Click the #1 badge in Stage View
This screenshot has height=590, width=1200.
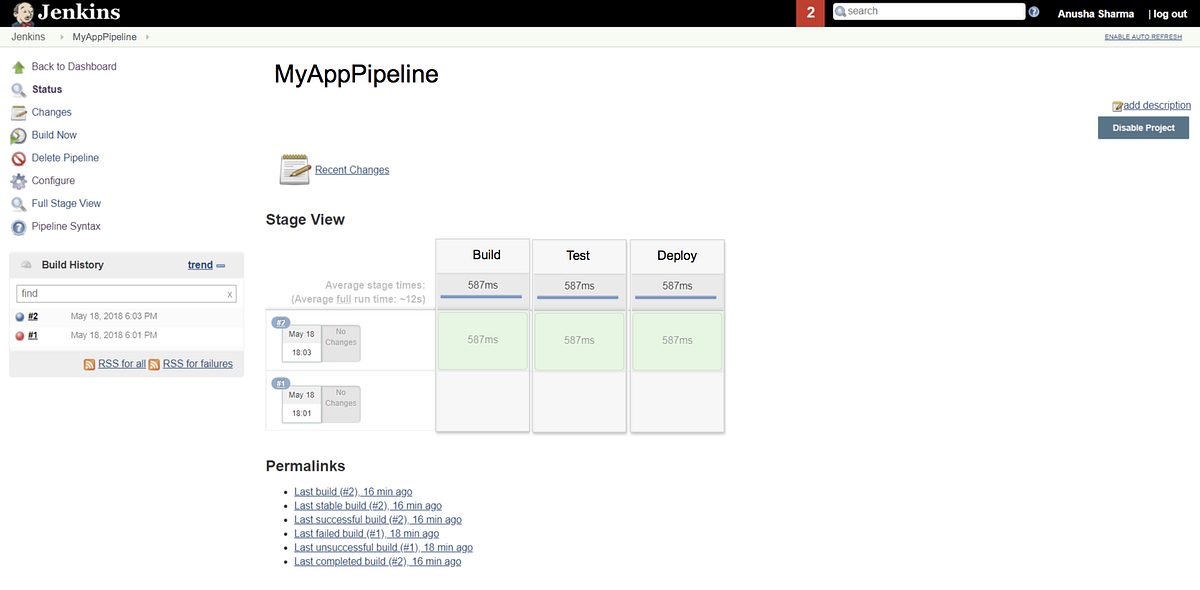[281, 383]
